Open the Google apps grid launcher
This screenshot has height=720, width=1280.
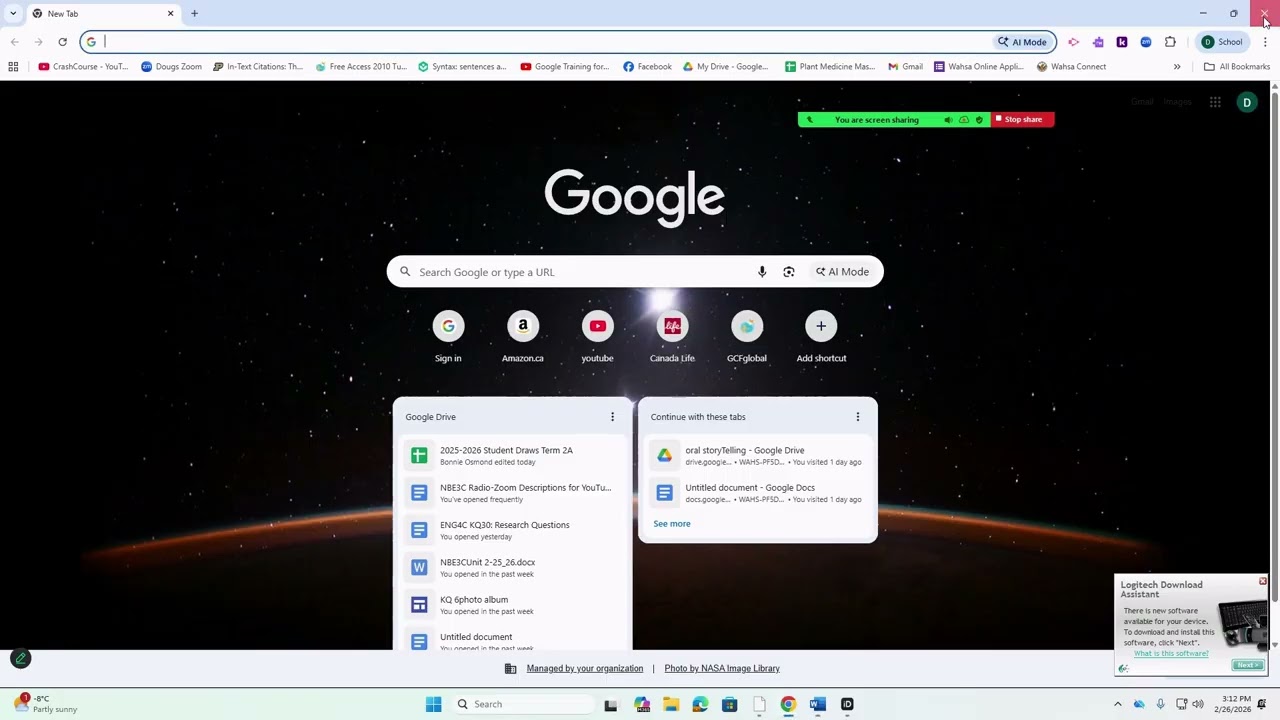[x=1215, y=102]
